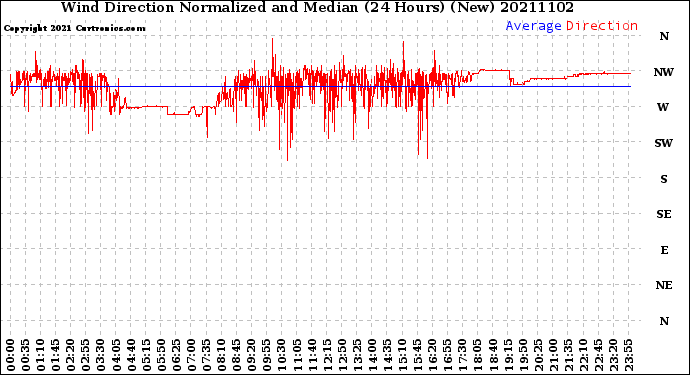
Task: Click the 22:45 time label
Action: pos(598,355)
